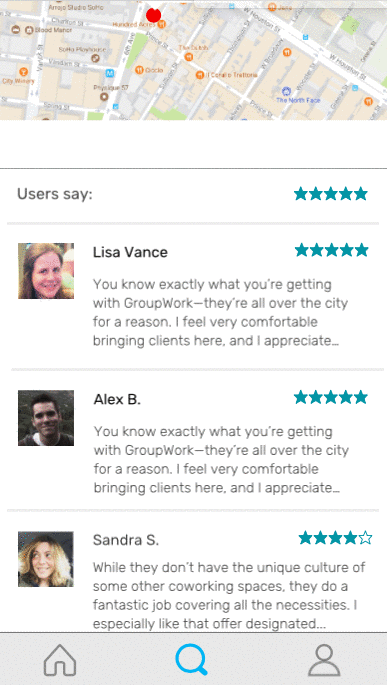Select the Il Corallo Trattoria restaurant marker
Screen dimensions: 387x685
click(x=200, y=75)
